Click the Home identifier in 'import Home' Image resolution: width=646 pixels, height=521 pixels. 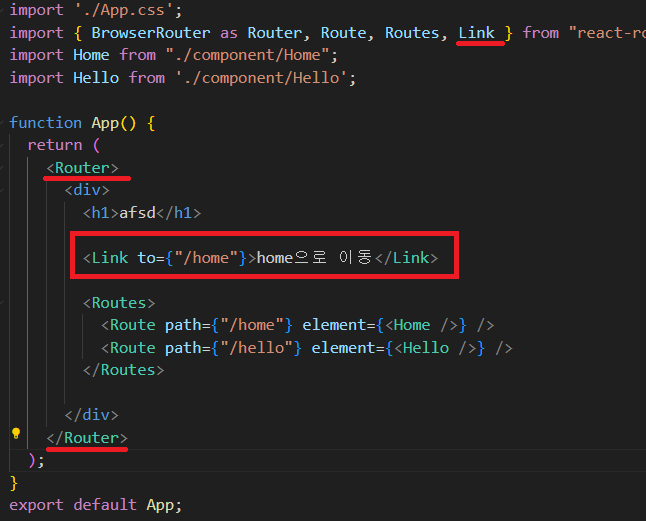tap(91, 55)
